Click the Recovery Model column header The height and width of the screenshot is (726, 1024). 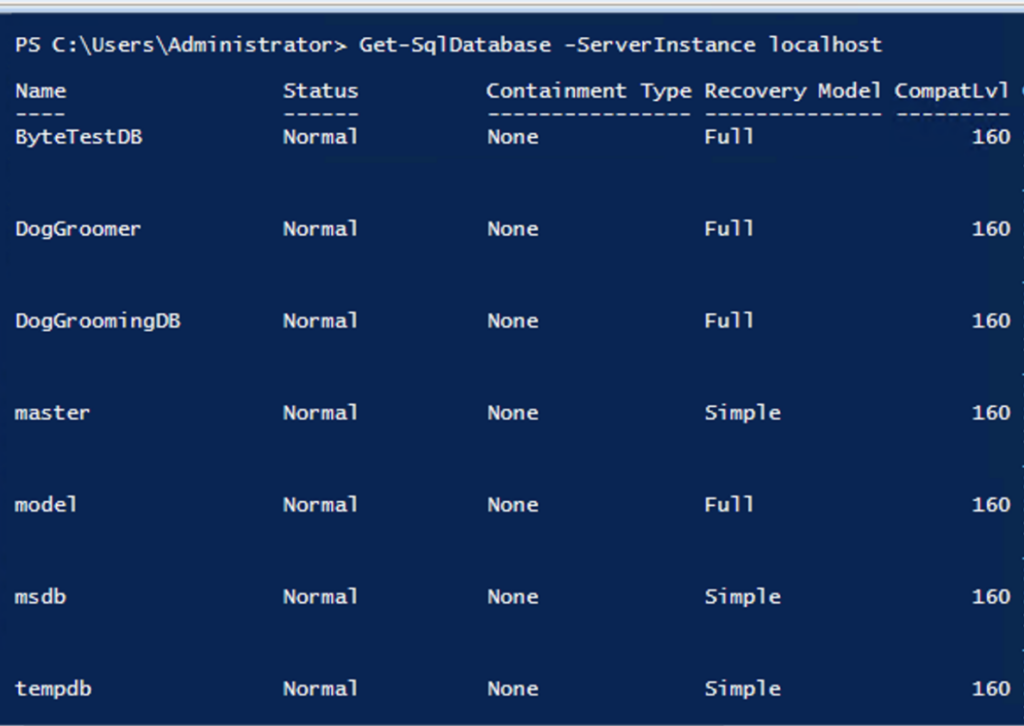click(792, 91)
